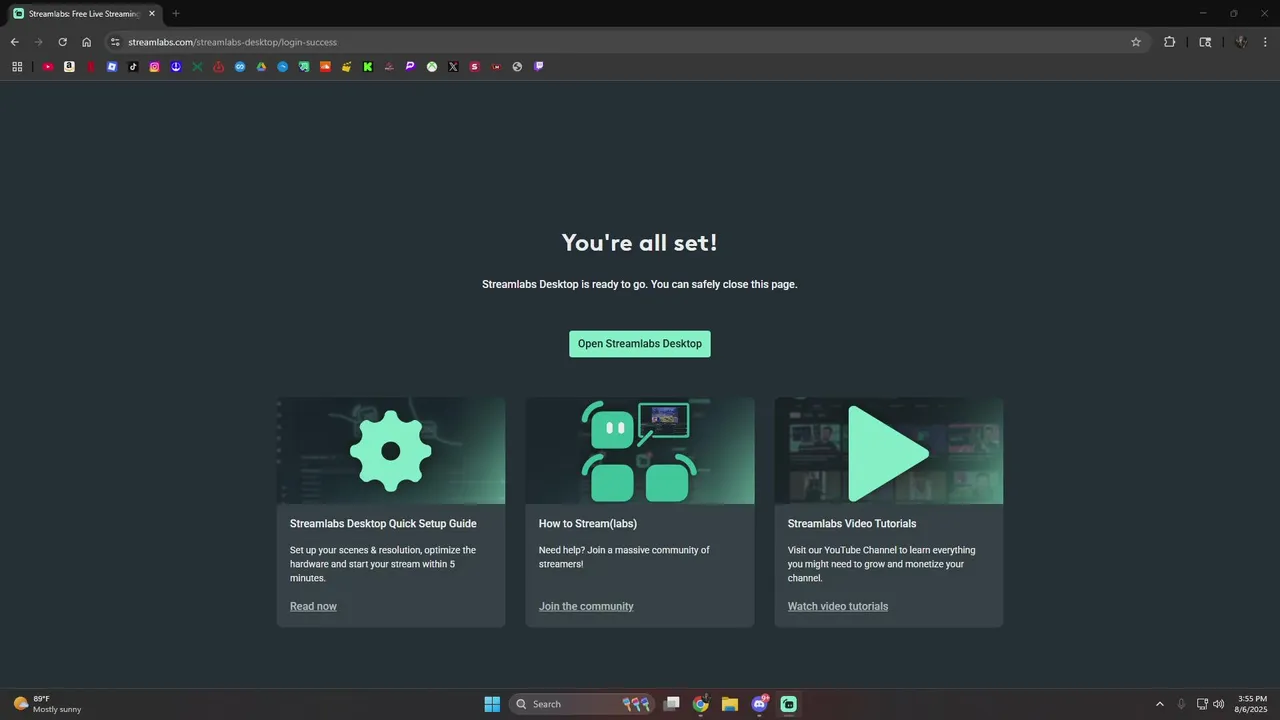Open the Windows Start menu
This screenshot has height=720, width=1280.
[492, 704]
